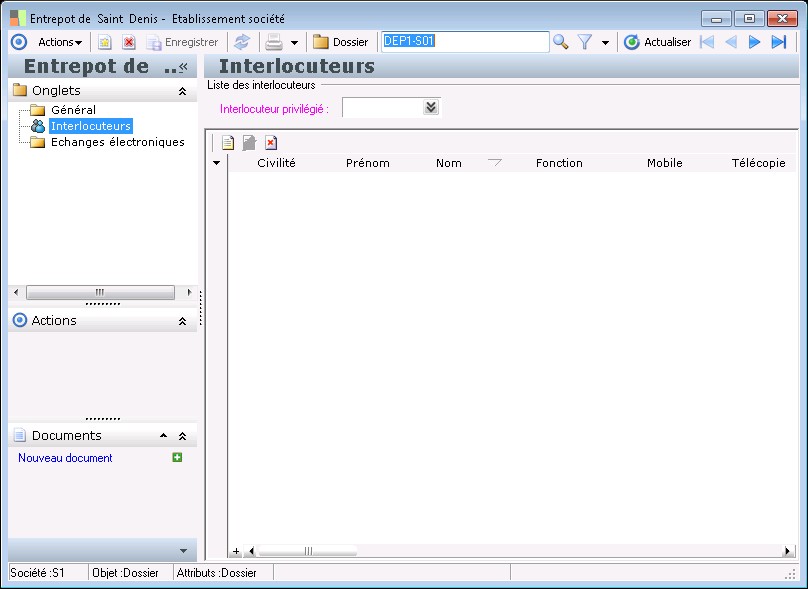Open the grid row selector dropdown arrow
The height and width of the screenshot is (589, 808).
point(216,163)
